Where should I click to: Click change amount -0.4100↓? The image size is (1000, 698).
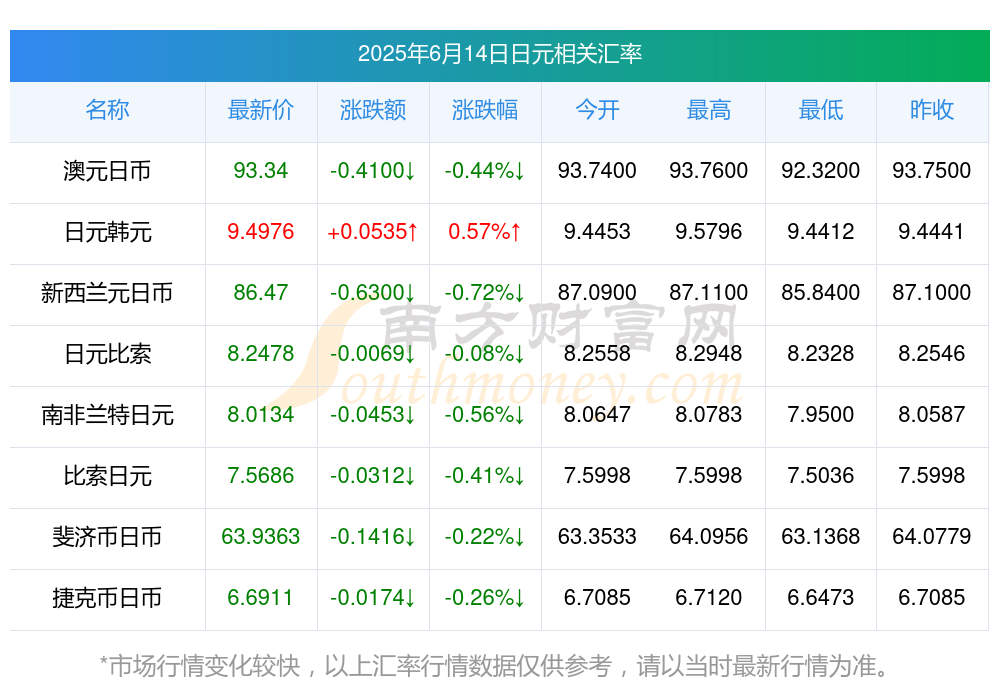coord(373,170)
